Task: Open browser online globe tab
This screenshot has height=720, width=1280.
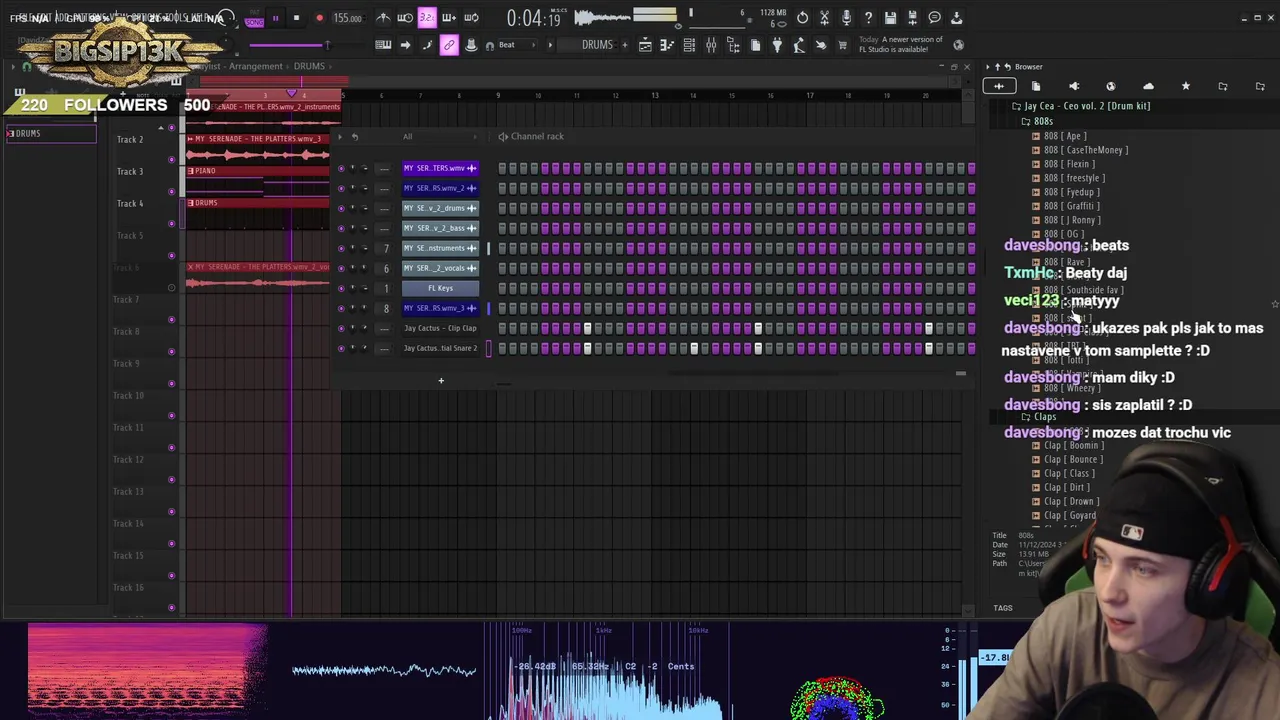Action: tap(1110, 87)
